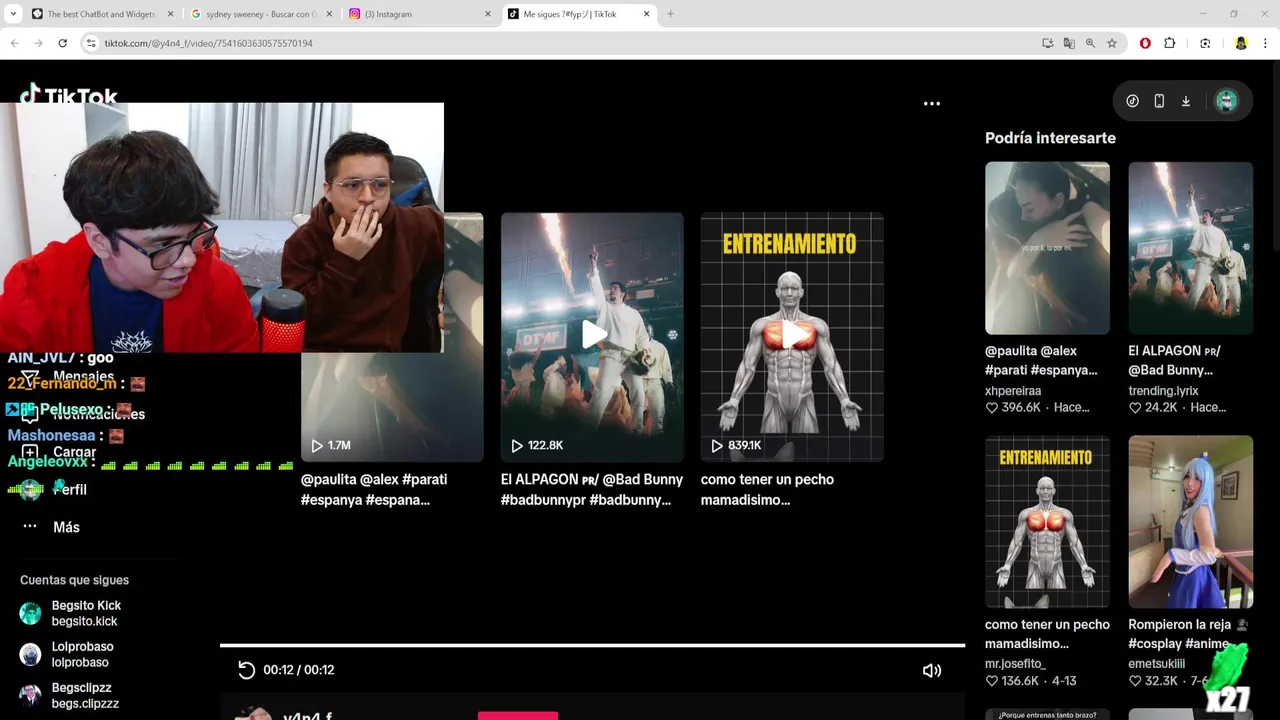Open the TikTok desktop app download icon
Screen dimensions: 1280x720
(x=1186, y=101)
